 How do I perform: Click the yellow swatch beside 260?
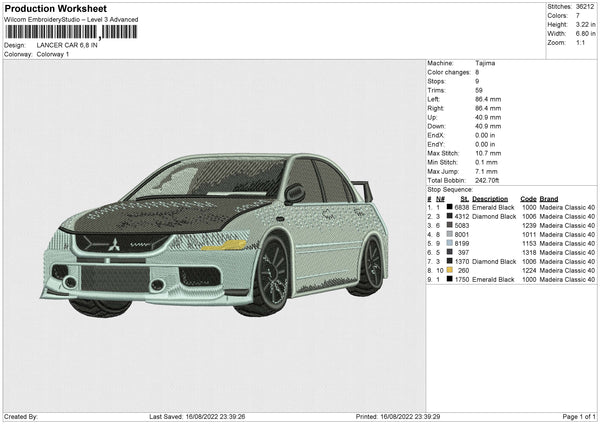coord(450,270)
